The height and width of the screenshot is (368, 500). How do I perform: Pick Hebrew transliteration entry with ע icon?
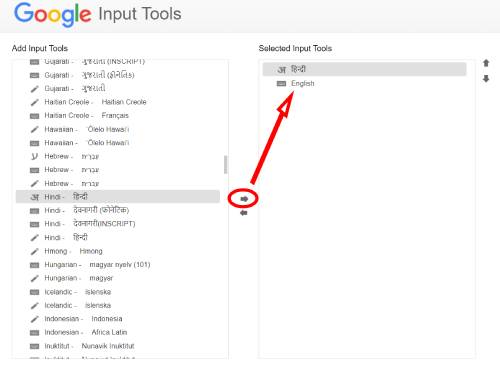(118, 156)
